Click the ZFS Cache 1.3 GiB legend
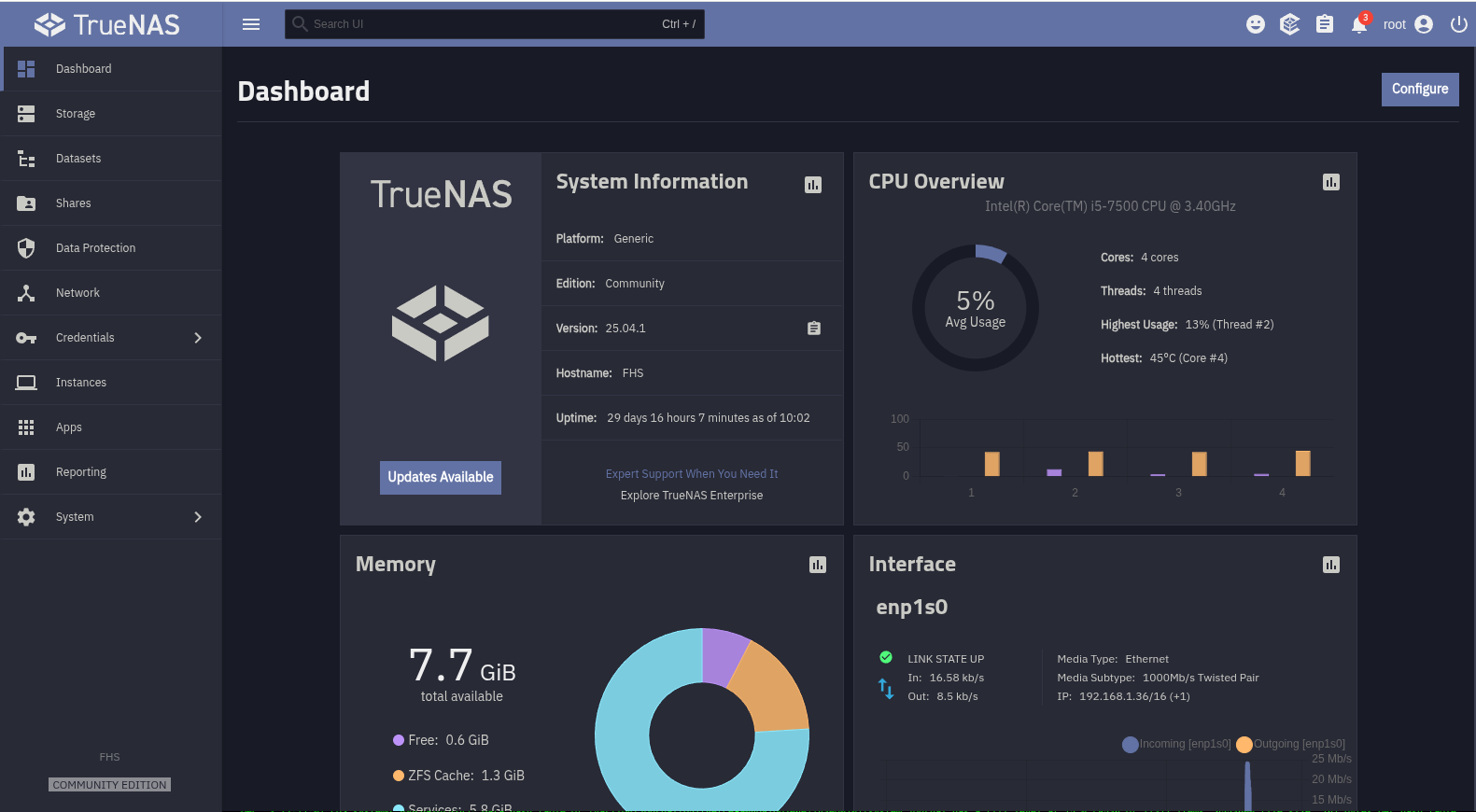 (458, 776)
